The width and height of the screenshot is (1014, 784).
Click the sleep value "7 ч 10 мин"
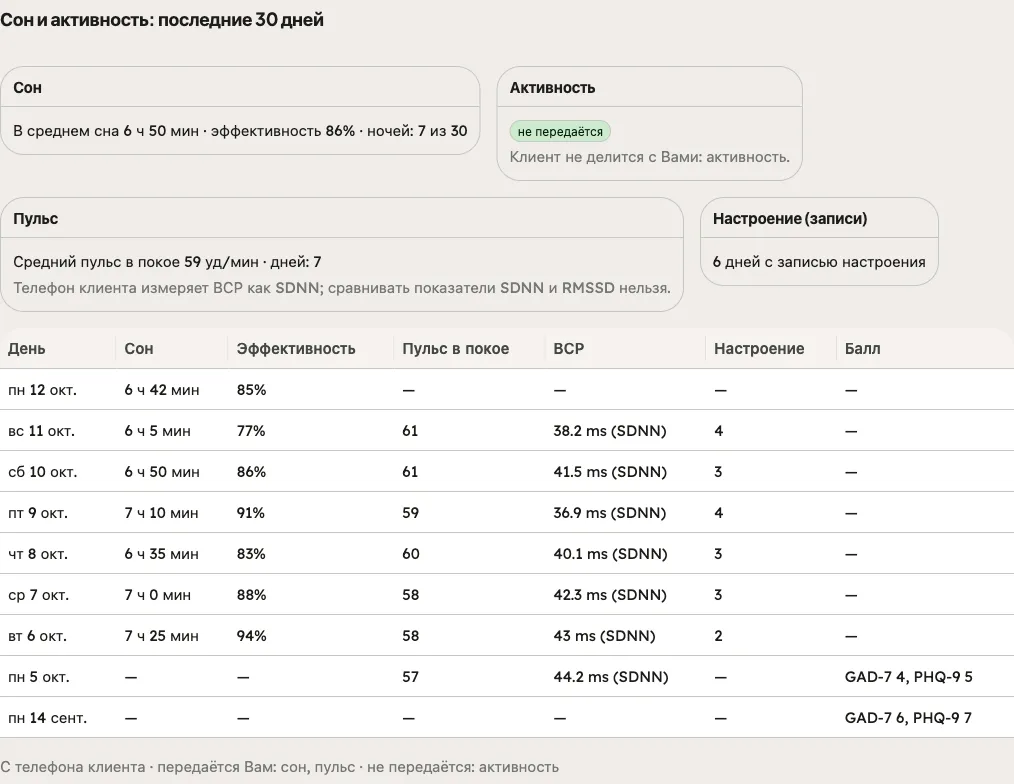pos(162,513)
